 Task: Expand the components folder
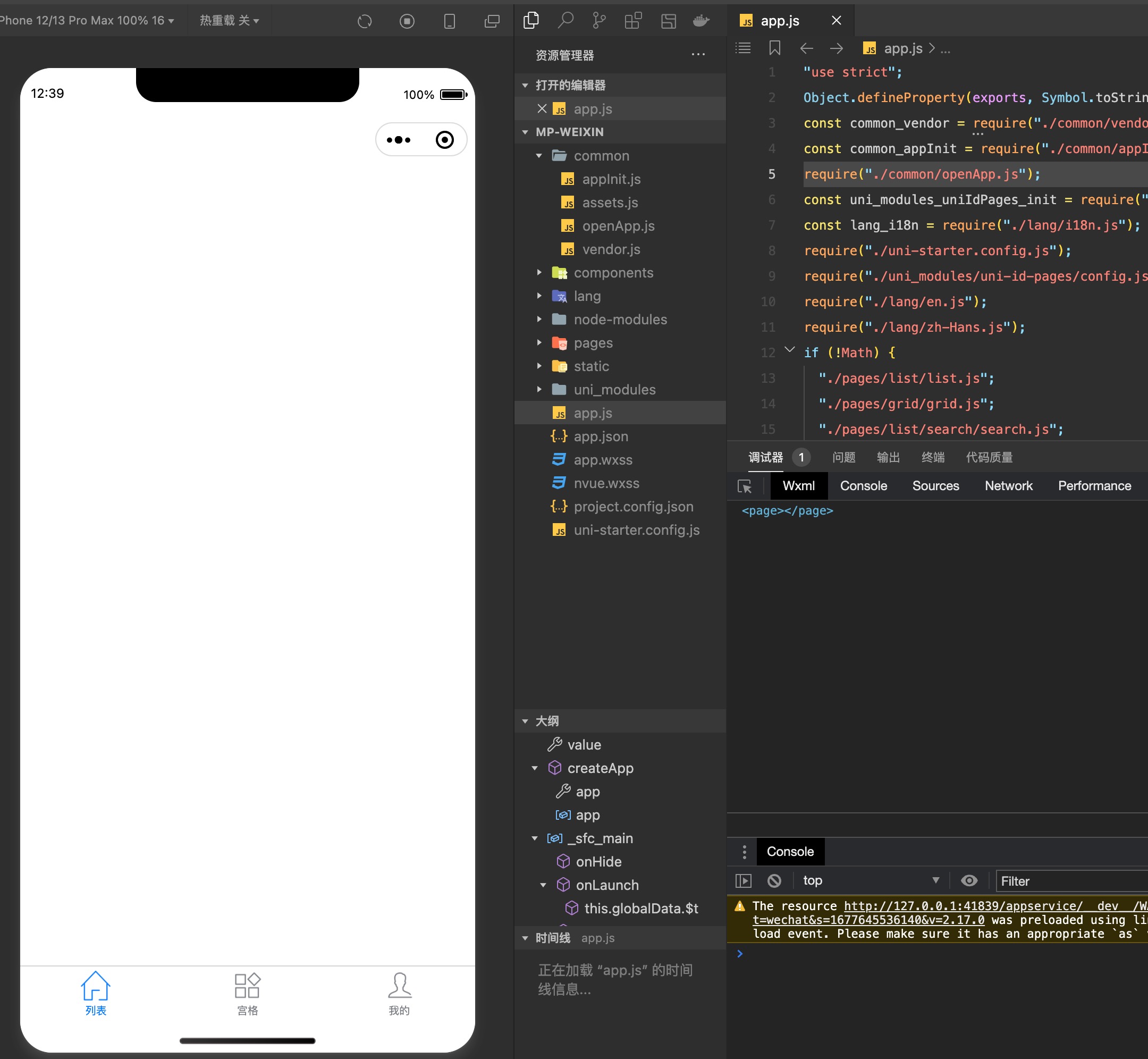click(x=538, y=272)
